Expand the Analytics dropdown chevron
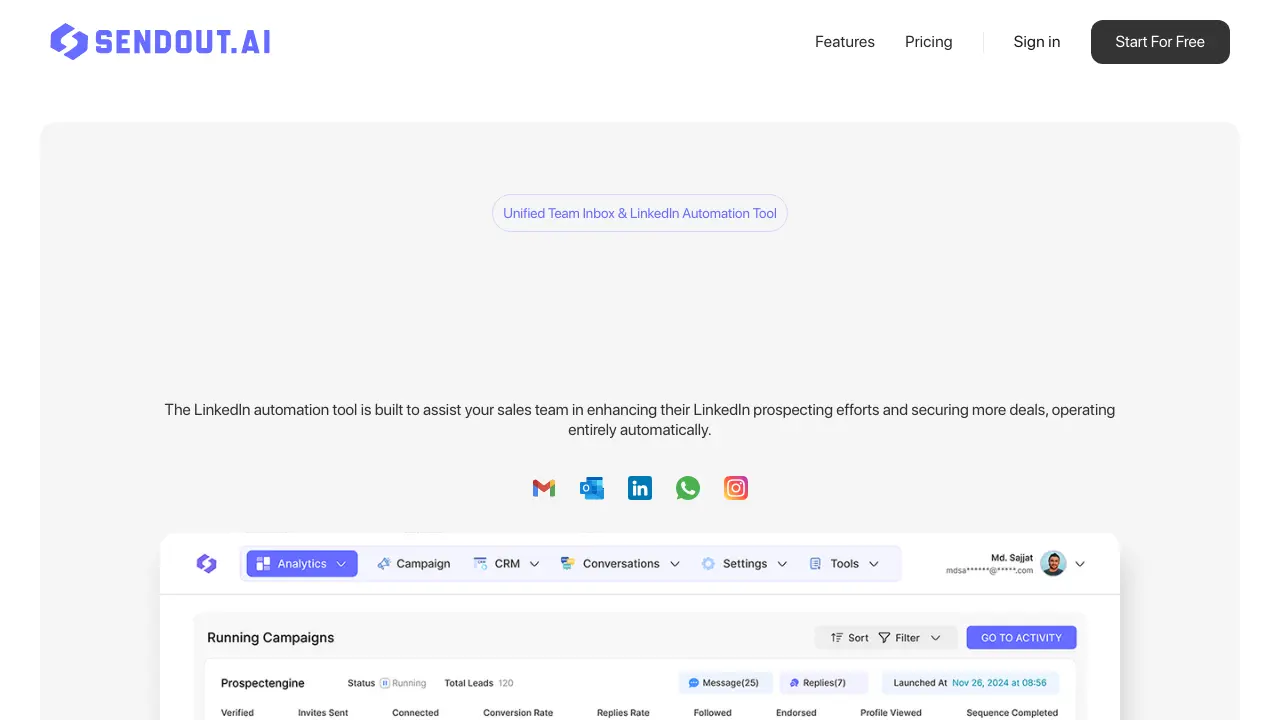 tap(341, 564)
